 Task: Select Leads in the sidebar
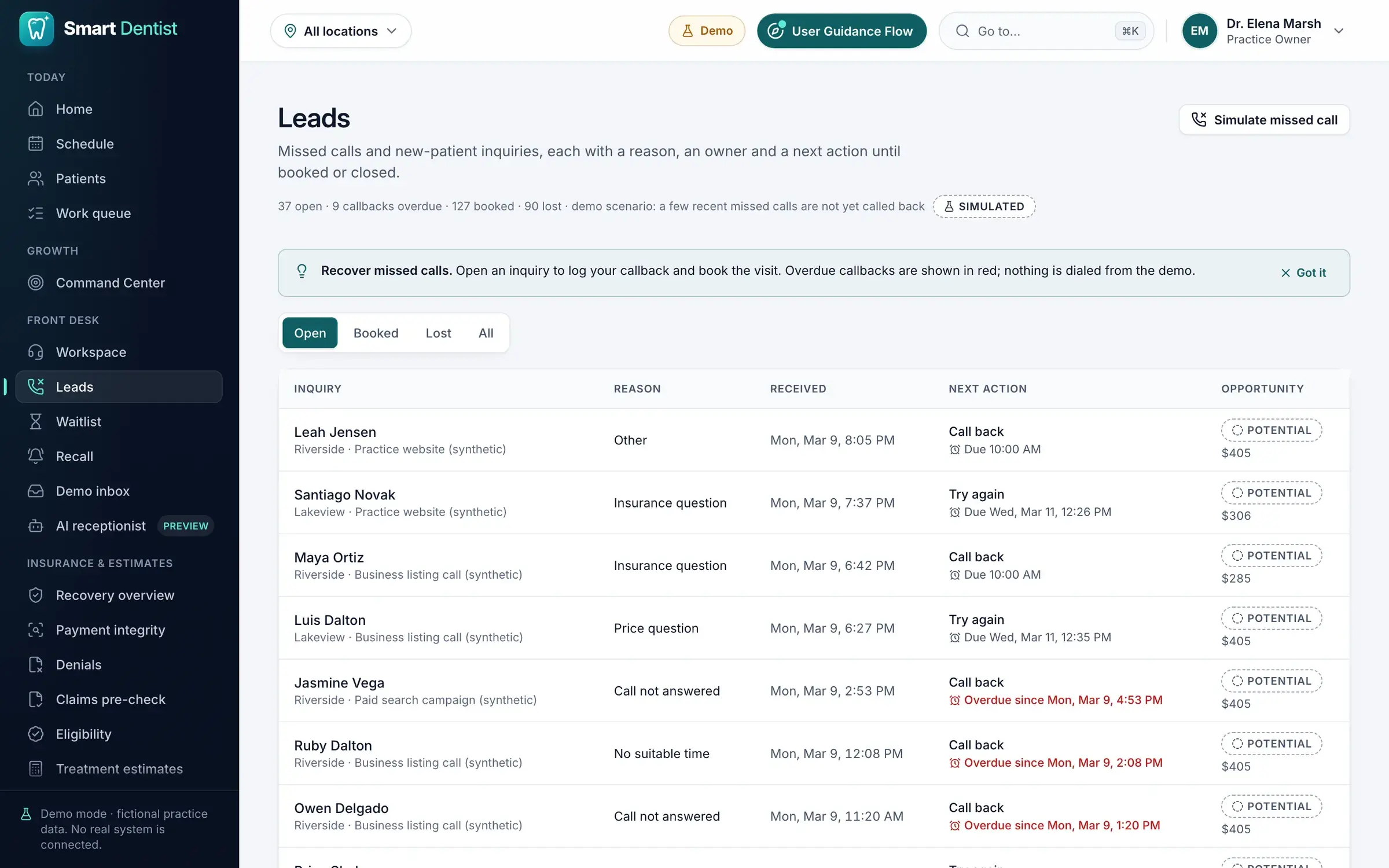pos(119,387)
